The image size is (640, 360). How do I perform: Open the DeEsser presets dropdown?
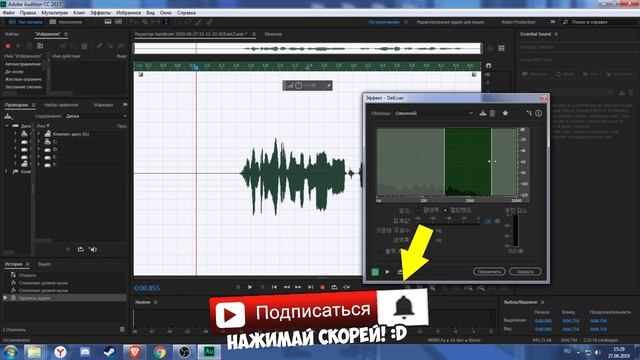[x=434, y=113]
